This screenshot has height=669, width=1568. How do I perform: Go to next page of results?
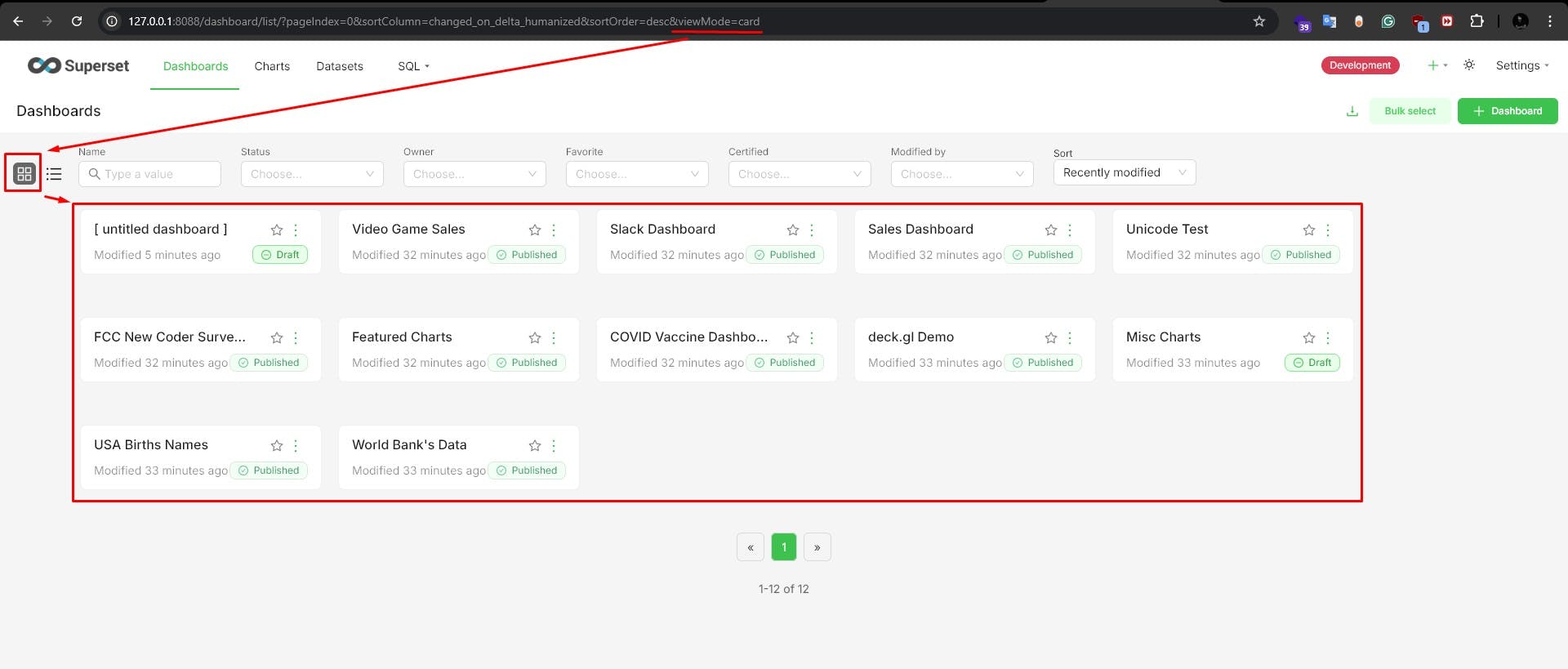pyautogui.click(x=817, y=547)
